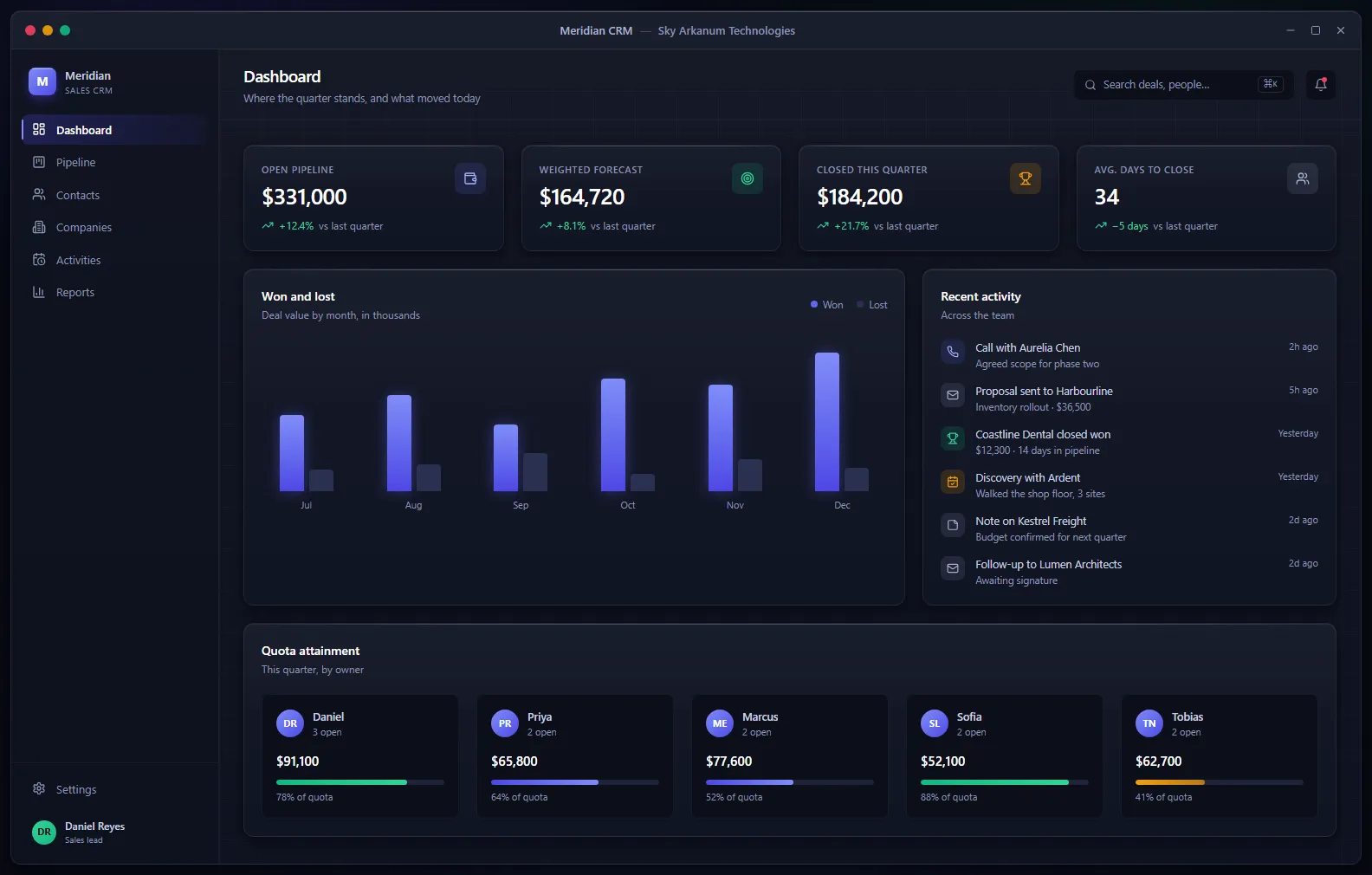The width and height of the screenshot is (1372, 875).
Task: Click the Pipeline board icon
Action: pos(39,162)
